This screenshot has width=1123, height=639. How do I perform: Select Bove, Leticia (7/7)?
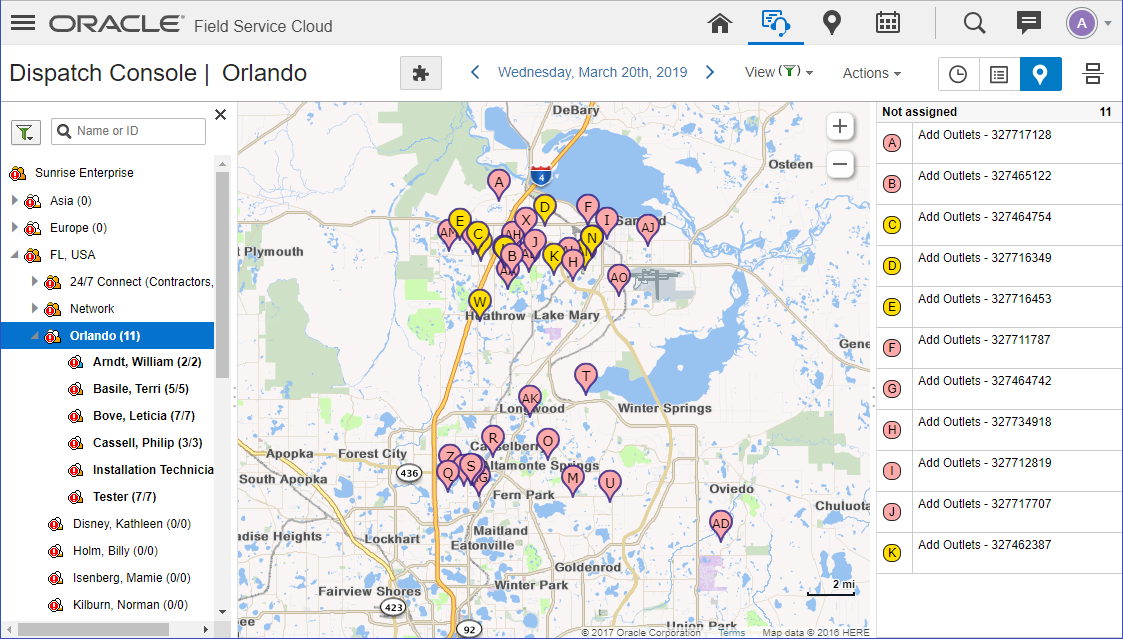pos(143,415)
